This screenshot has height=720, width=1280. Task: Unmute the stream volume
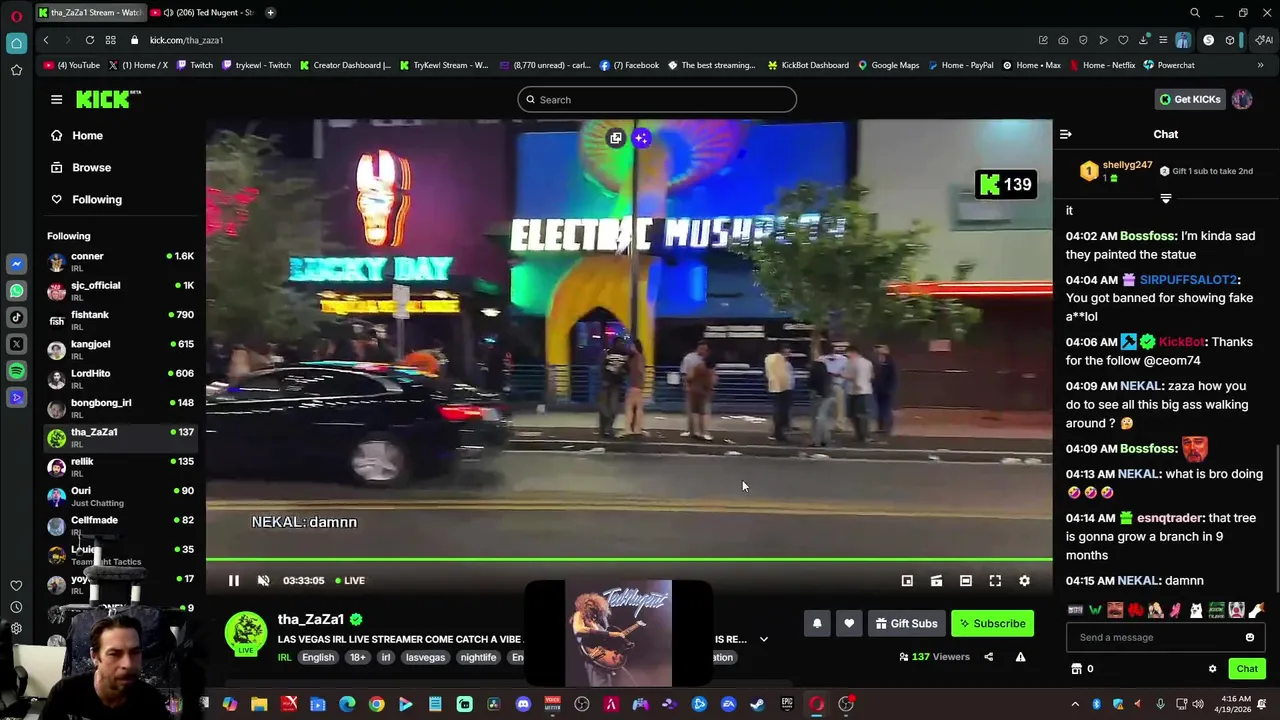(x=263, y=581)
